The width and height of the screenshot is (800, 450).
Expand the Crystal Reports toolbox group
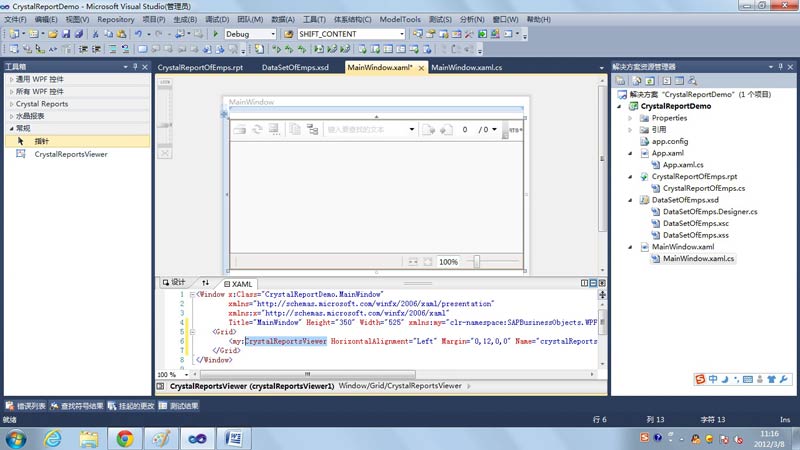click(x=12, y=104)
